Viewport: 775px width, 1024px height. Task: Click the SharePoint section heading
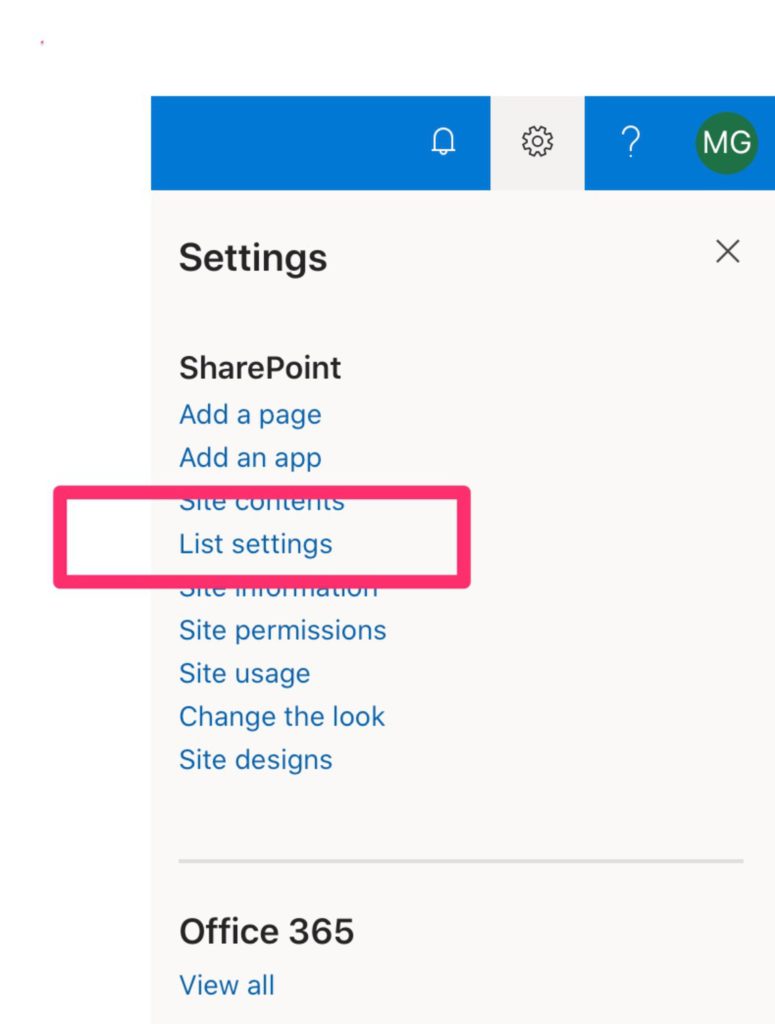click(260, 368)
